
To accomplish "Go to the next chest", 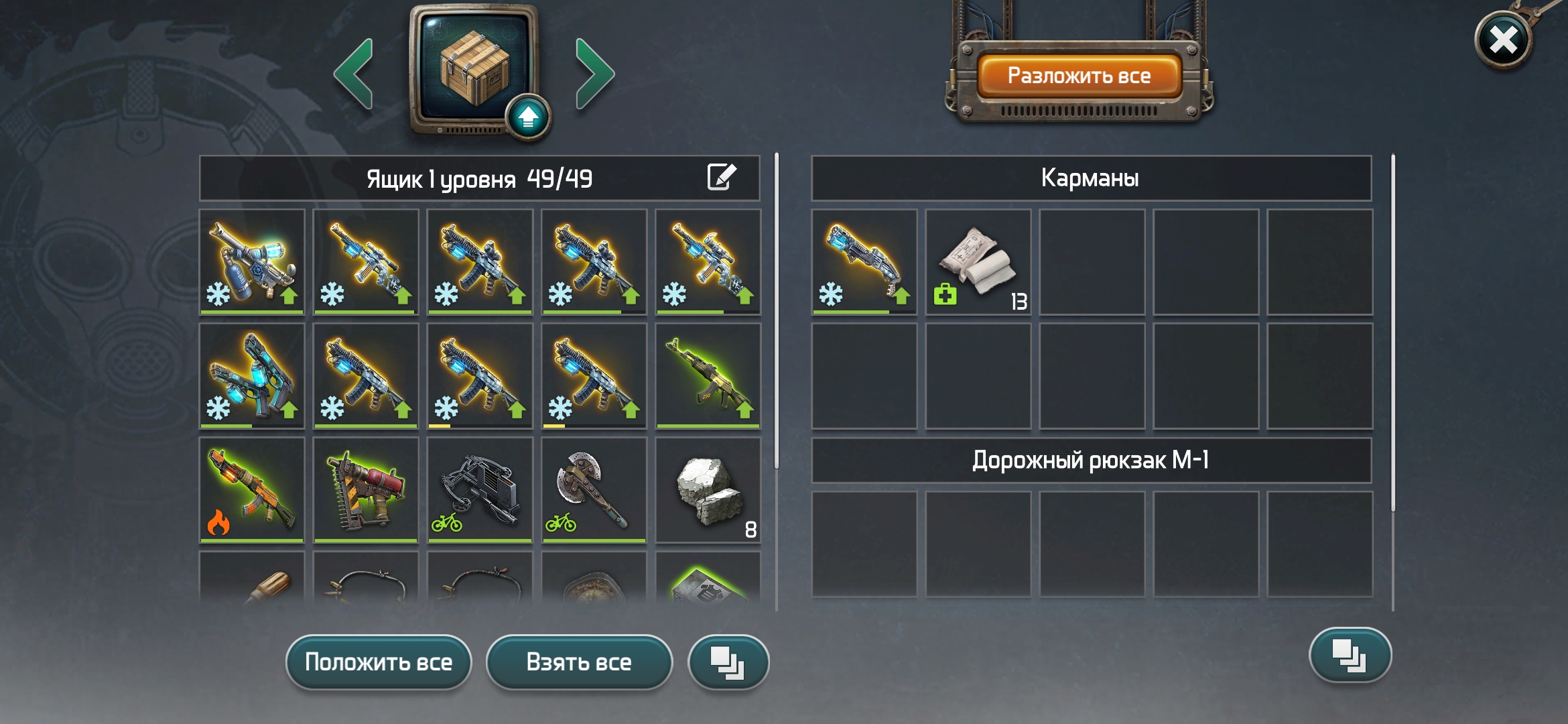I will pos(595,74).
